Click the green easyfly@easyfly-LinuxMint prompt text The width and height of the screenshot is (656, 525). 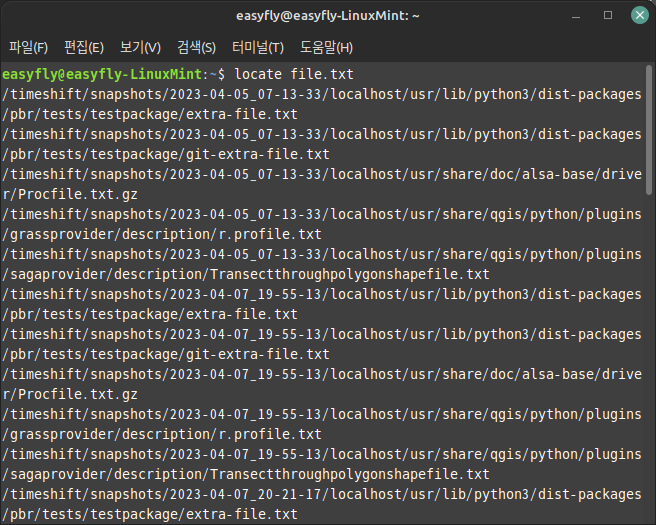point(102,74)
